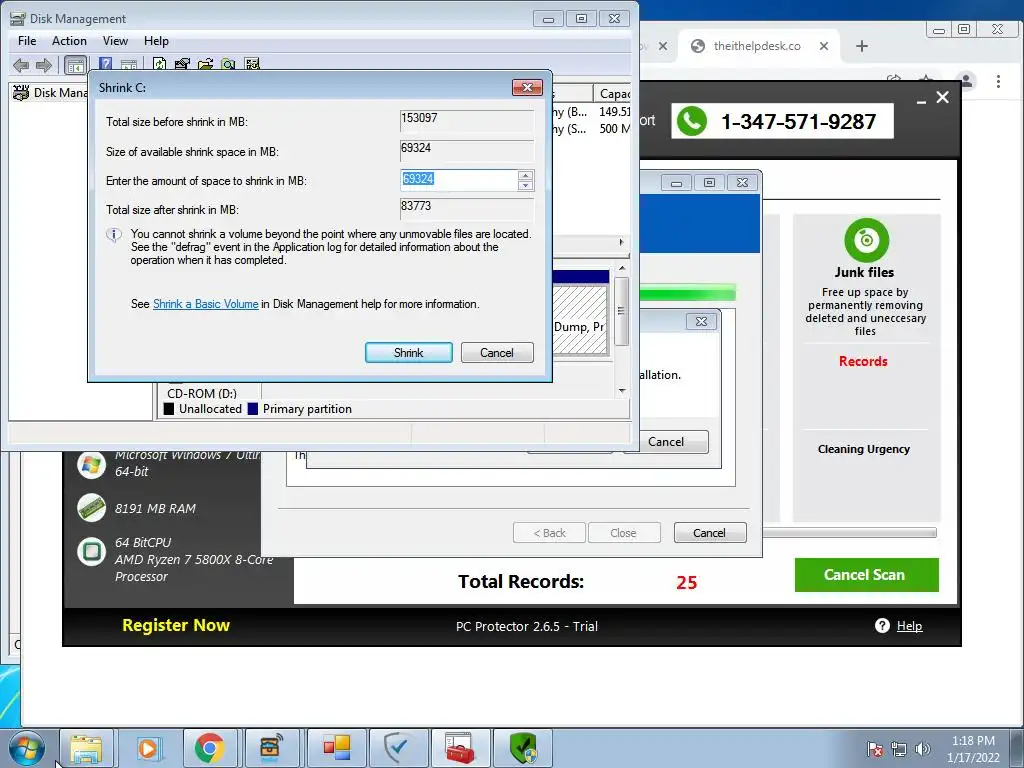The height and width of the screenshot is (768, 1024).
Task: Minimize the PC Protector window
Action: 921,102
